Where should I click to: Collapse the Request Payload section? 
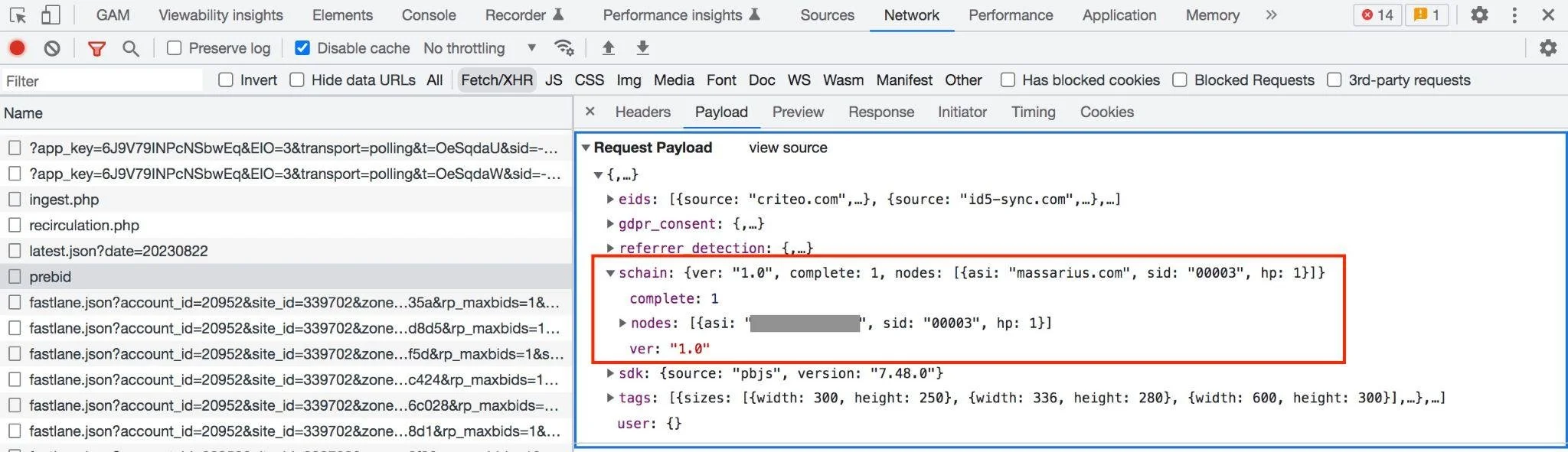[586, 148]
